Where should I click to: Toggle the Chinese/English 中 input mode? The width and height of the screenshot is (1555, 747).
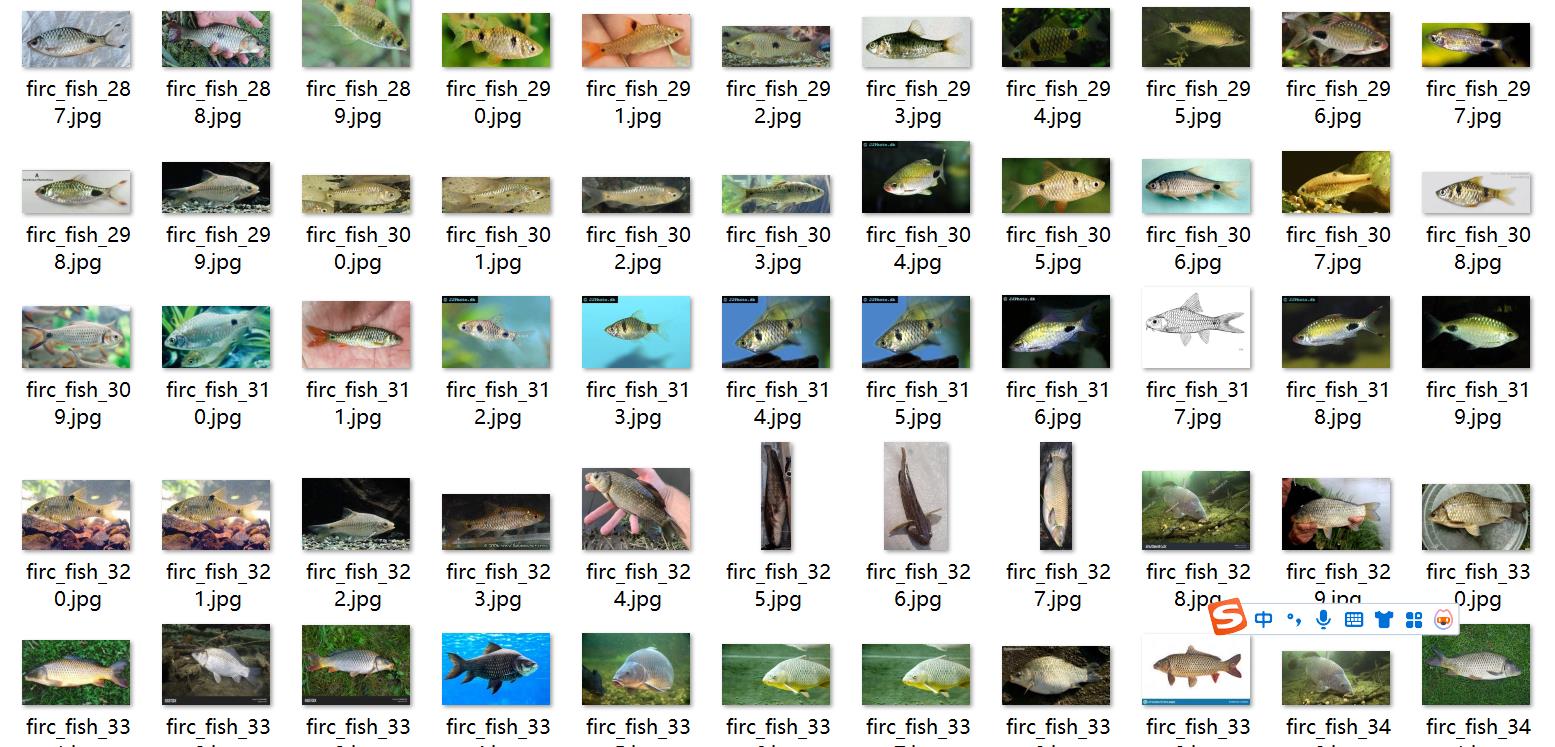1264,620
